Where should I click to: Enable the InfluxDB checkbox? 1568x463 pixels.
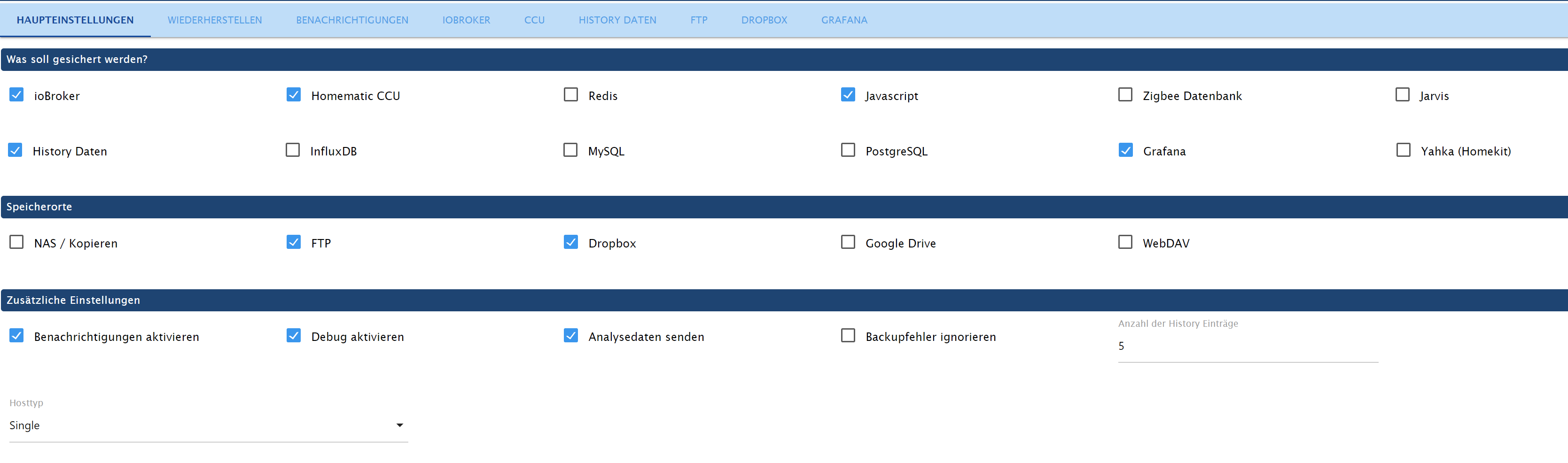tap(293, 150)
